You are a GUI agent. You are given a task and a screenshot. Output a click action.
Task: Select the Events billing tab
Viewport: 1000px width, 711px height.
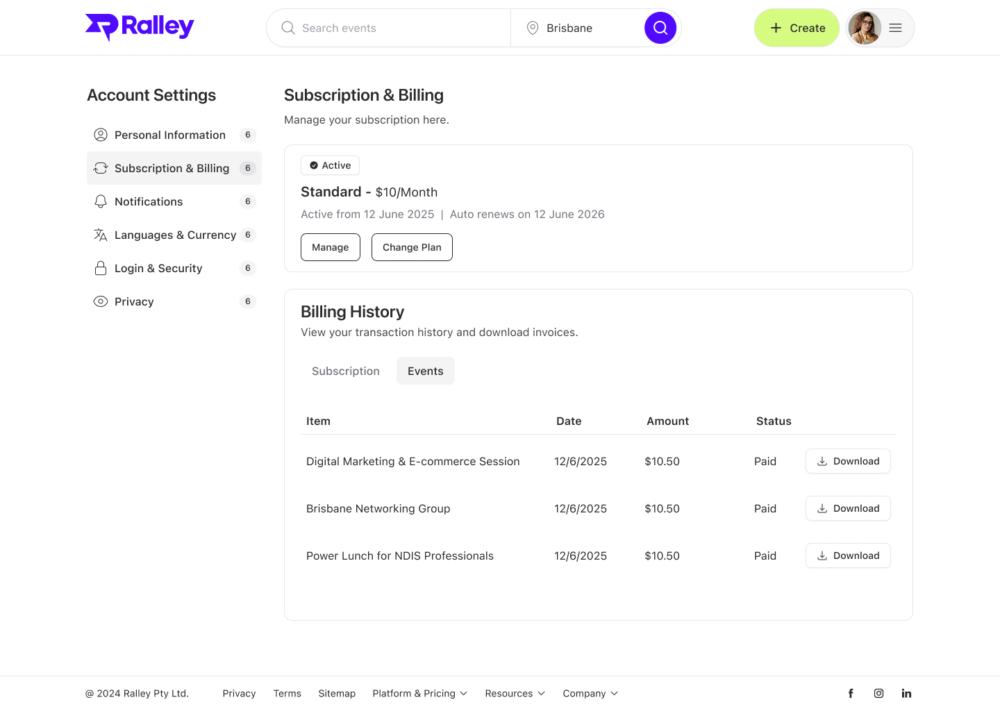(425, 370)
